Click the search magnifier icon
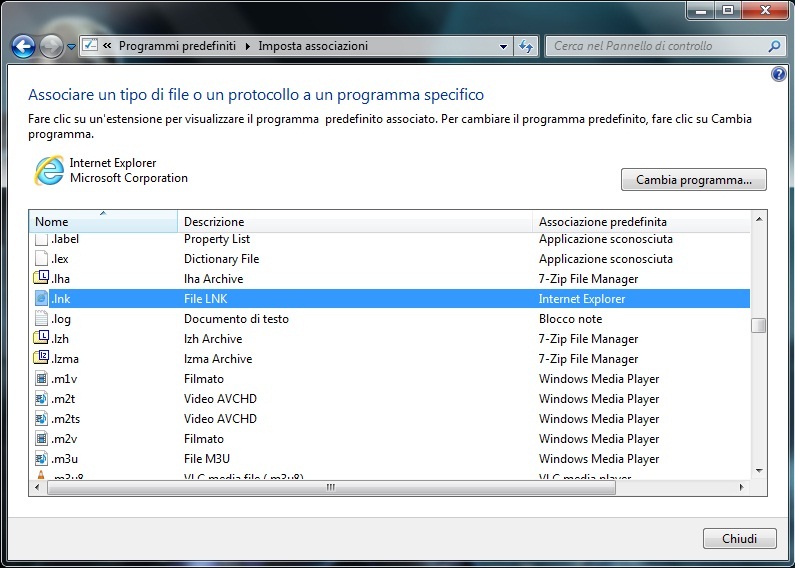Viewport: 795px width, 568px height. [774, 46]
